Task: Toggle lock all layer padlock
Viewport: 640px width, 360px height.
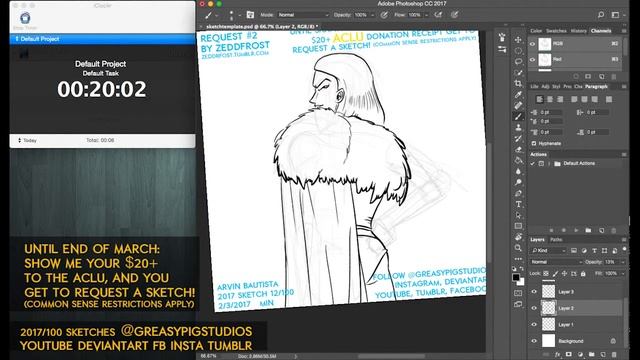Action: pos(583,273)
